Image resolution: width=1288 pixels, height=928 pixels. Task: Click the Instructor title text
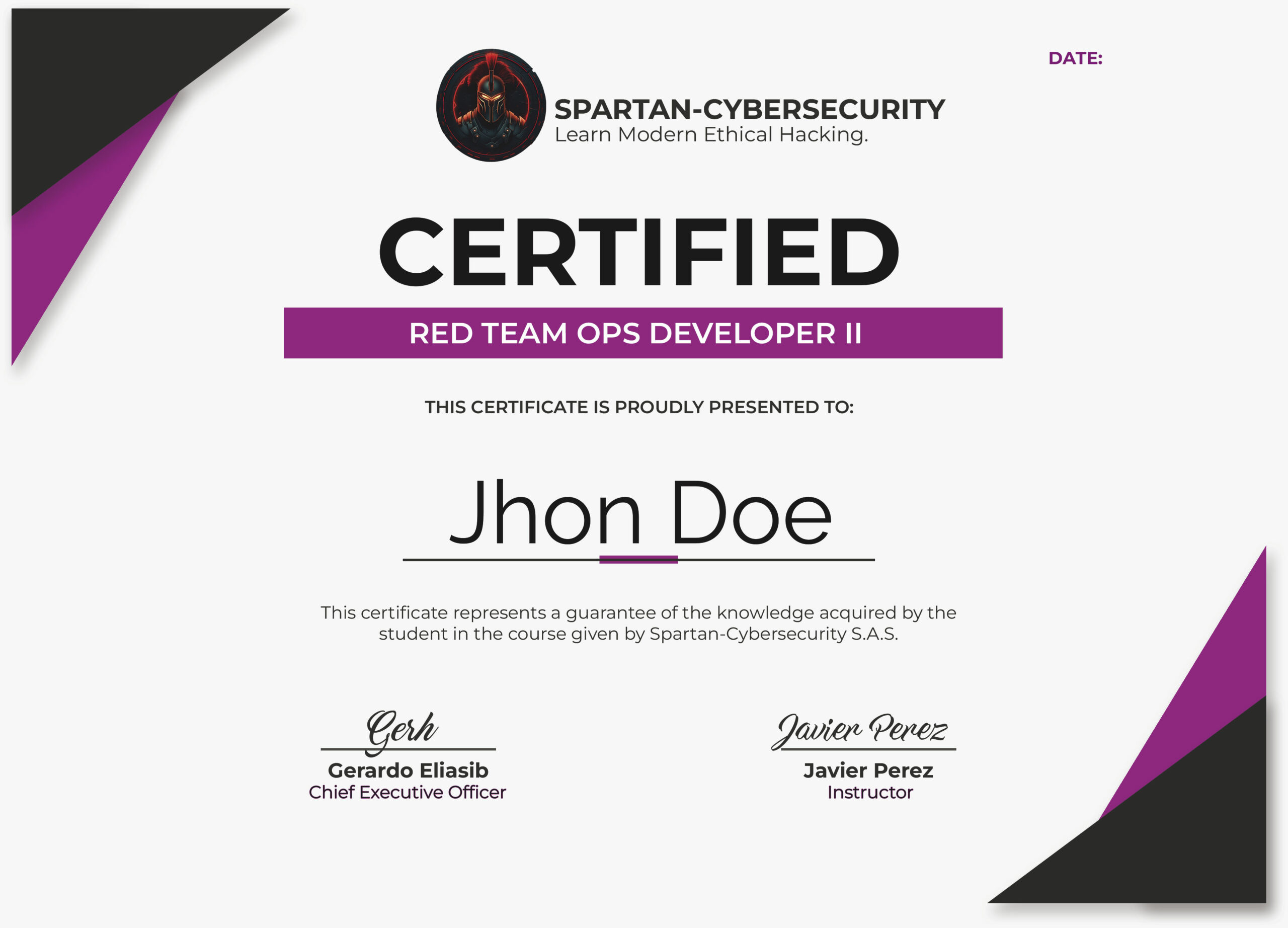pos(870,792)
